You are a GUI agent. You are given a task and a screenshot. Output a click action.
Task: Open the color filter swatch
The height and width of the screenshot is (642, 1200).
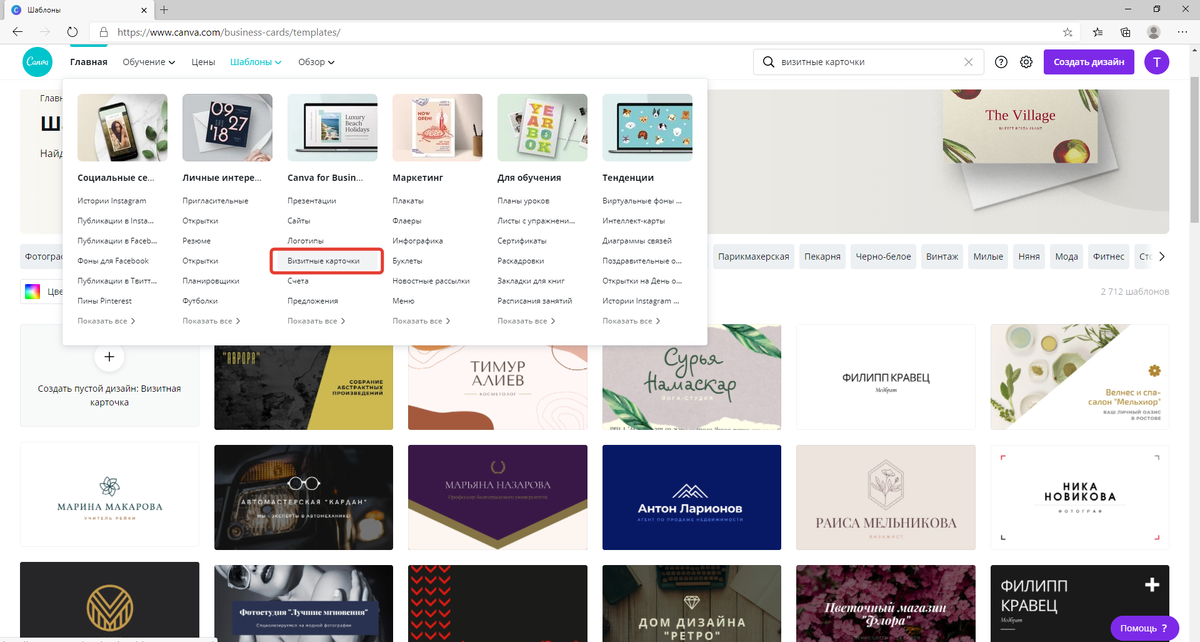(x=32, y=292)
